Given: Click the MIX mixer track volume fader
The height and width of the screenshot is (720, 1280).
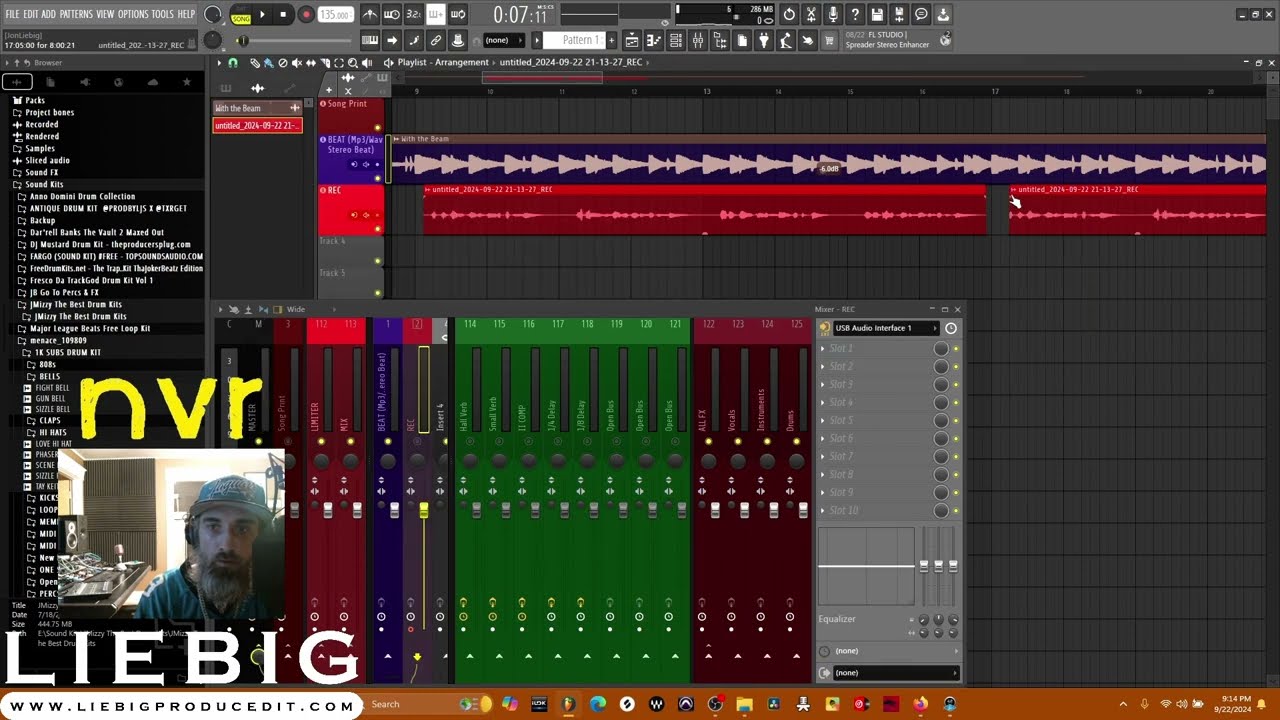Looking at the screenshot, I should pyautogui.click(x=357, y=510).
